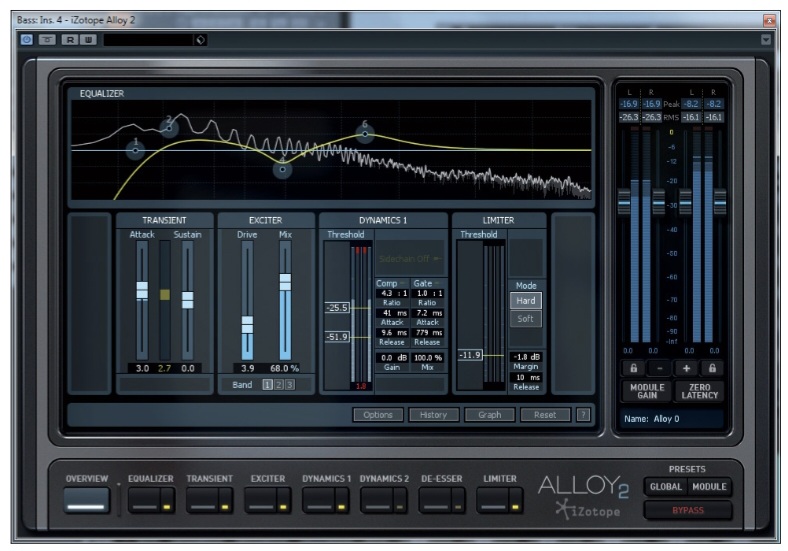Click the Transient Attack slider handle
The height and width of the screenshot is (551, 788).
coord(142,291)
